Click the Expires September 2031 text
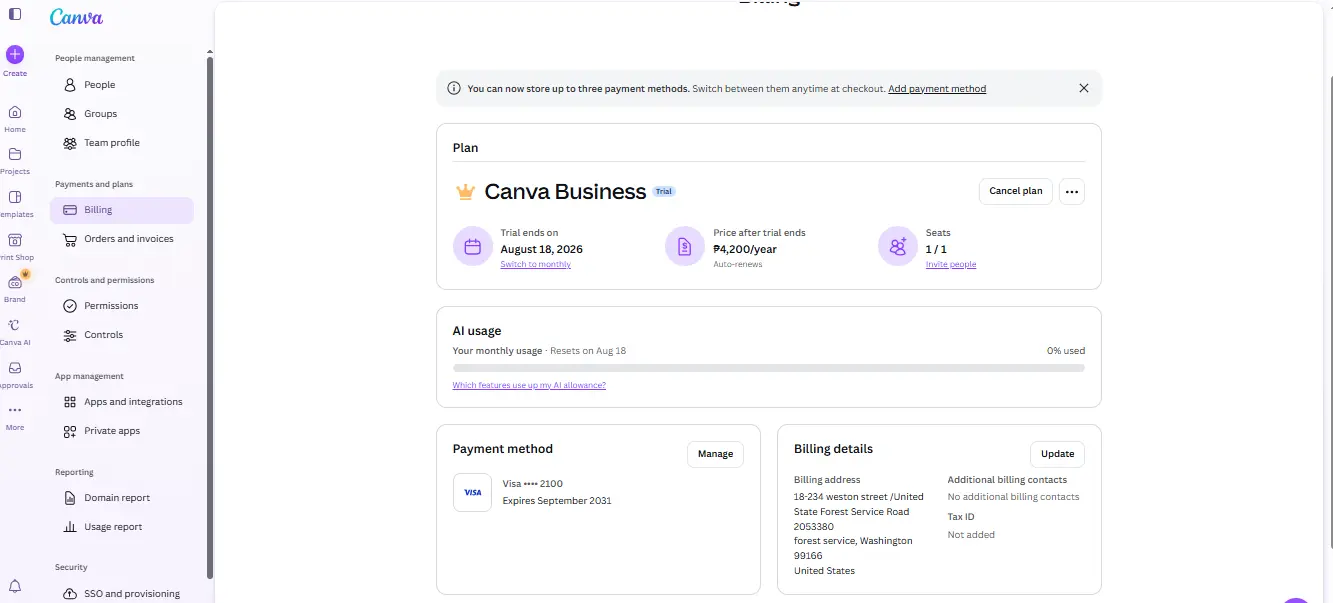 coord(557,501)
